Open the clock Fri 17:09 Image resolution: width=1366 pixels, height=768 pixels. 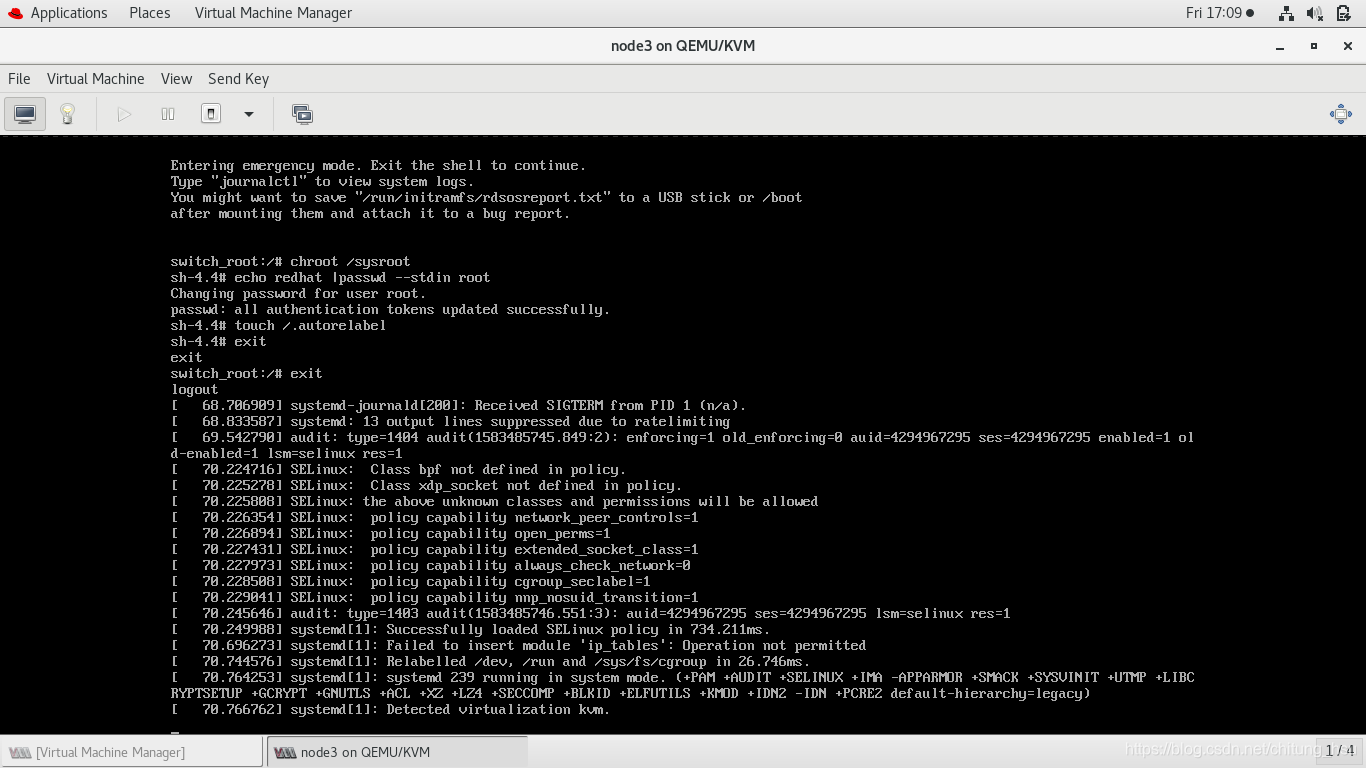tap(1220, 13)
